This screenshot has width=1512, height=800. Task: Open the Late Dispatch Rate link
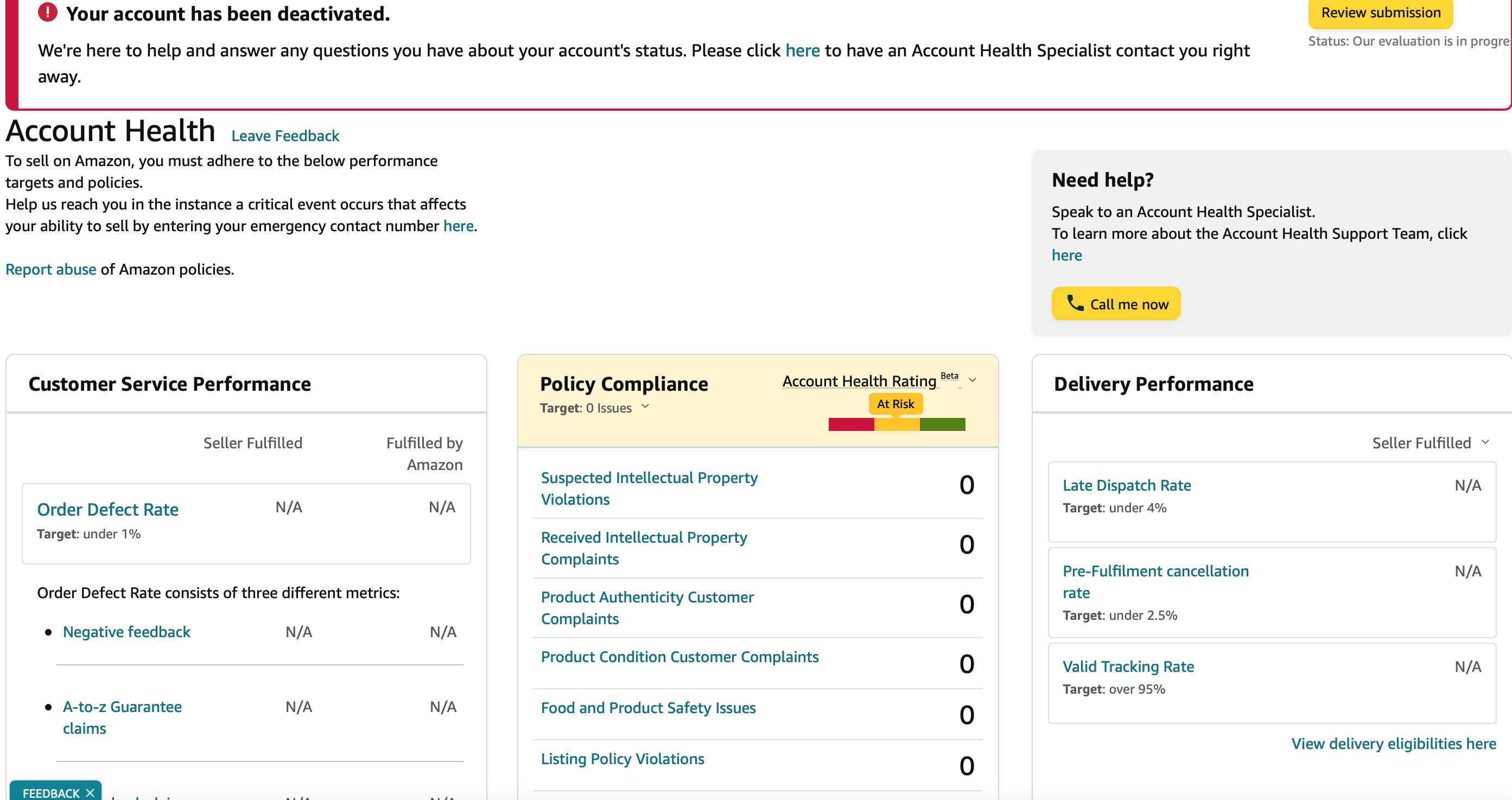tap(1127, 485)
